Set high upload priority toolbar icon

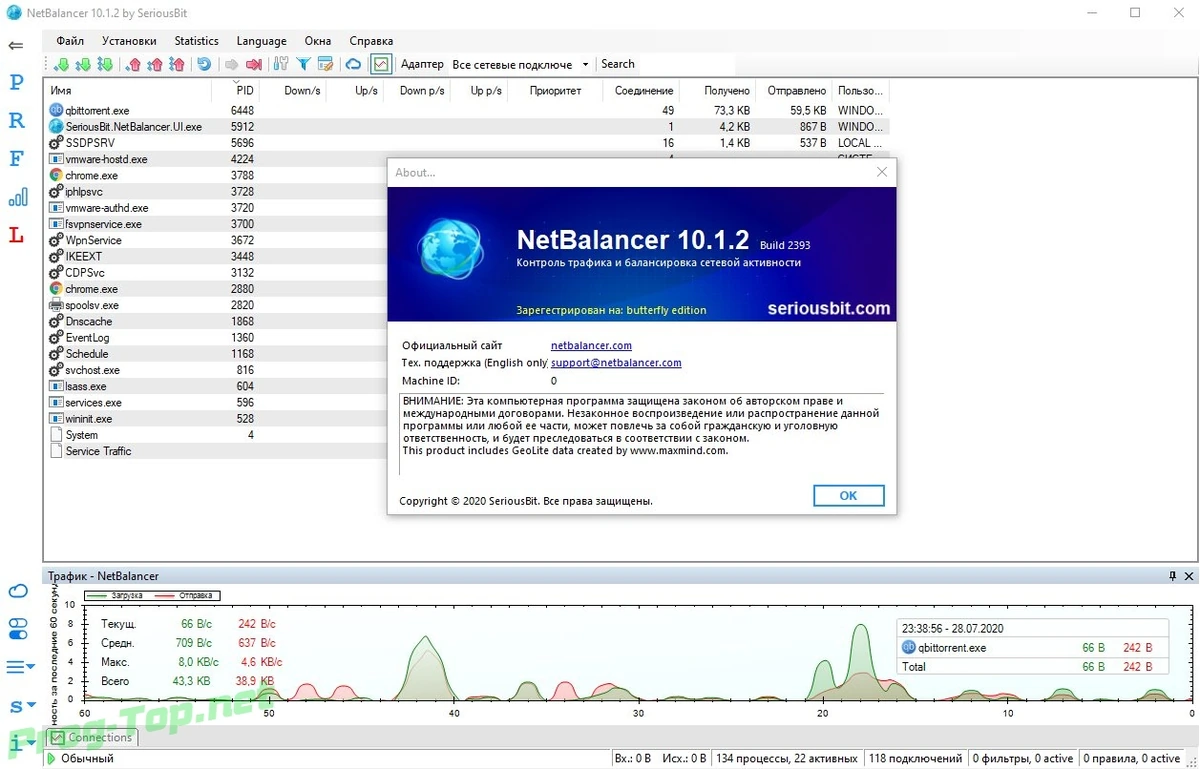tap(177, 65)
